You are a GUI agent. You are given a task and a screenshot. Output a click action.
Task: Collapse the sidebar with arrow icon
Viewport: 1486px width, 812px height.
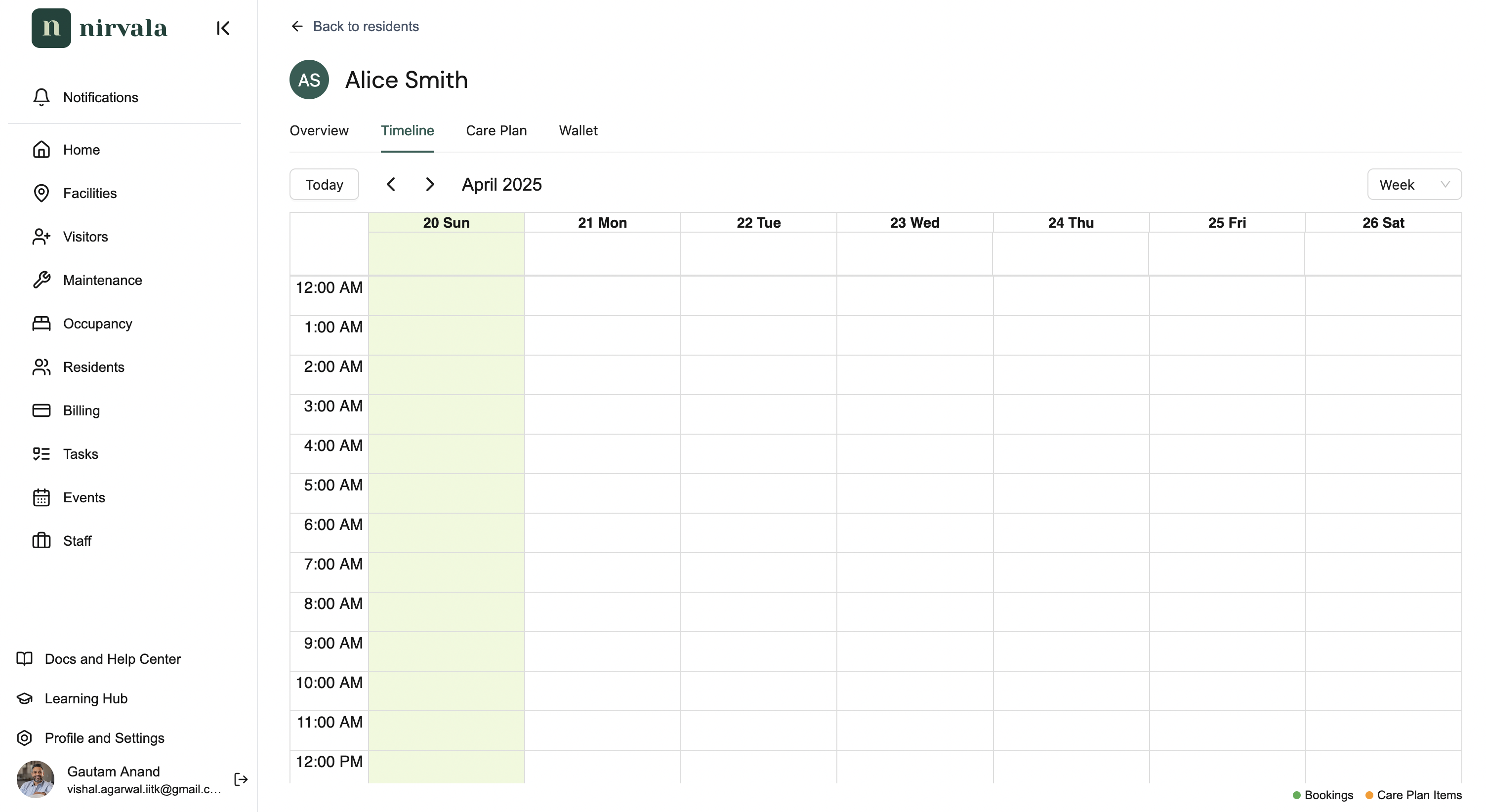coord(223,28)
